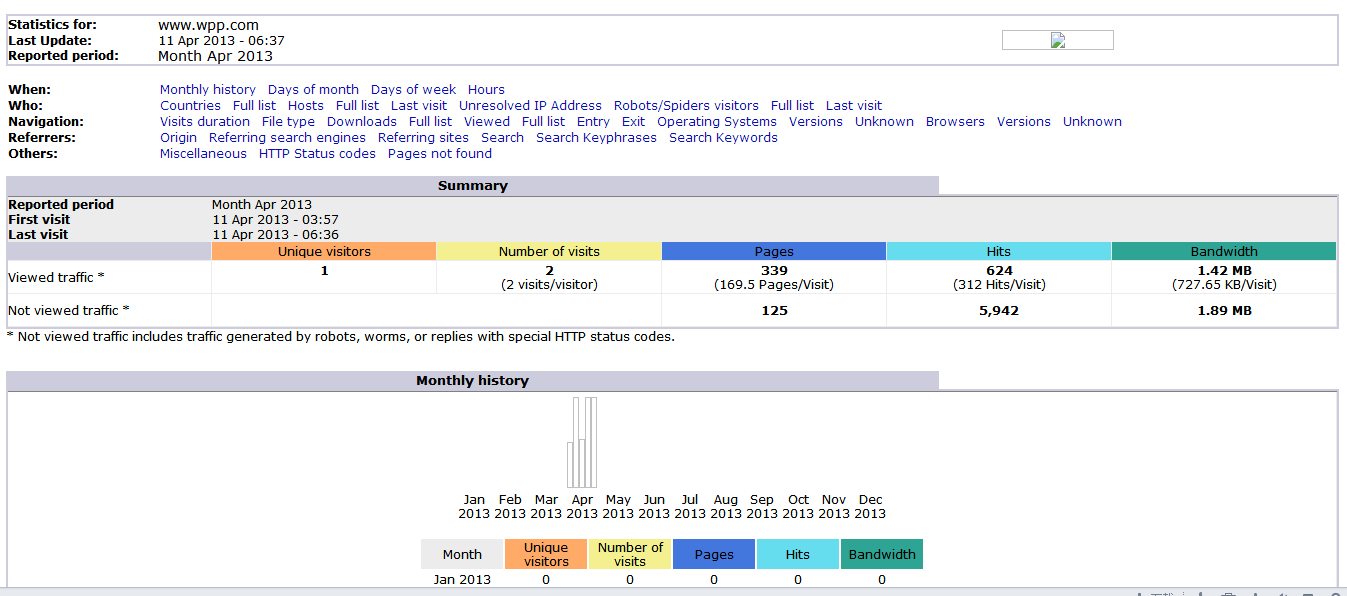The image size is (1347, 596).
Task: Open the Days of month report
Action: point(313,89)
